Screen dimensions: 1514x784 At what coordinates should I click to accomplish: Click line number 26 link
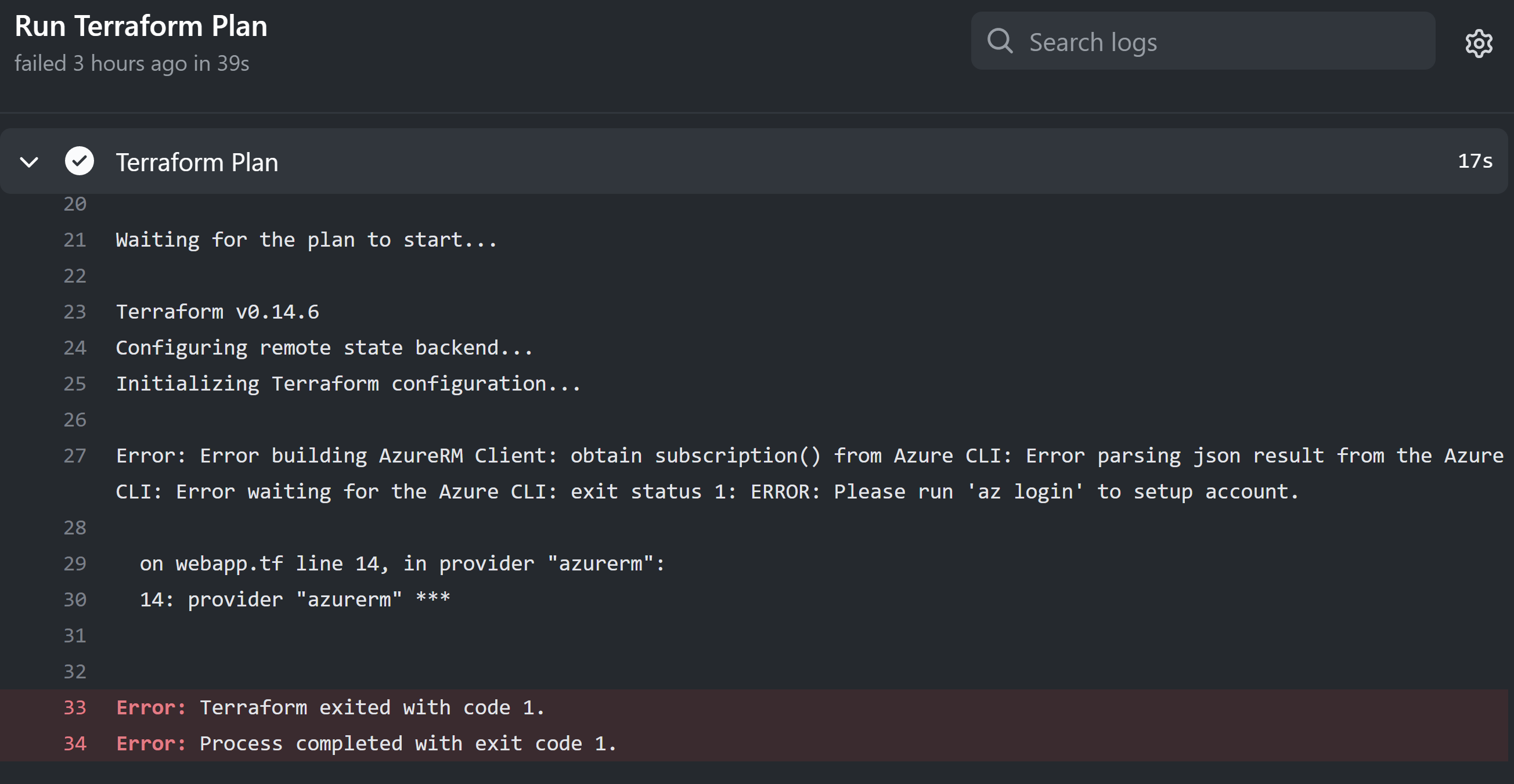pos(75,420)
